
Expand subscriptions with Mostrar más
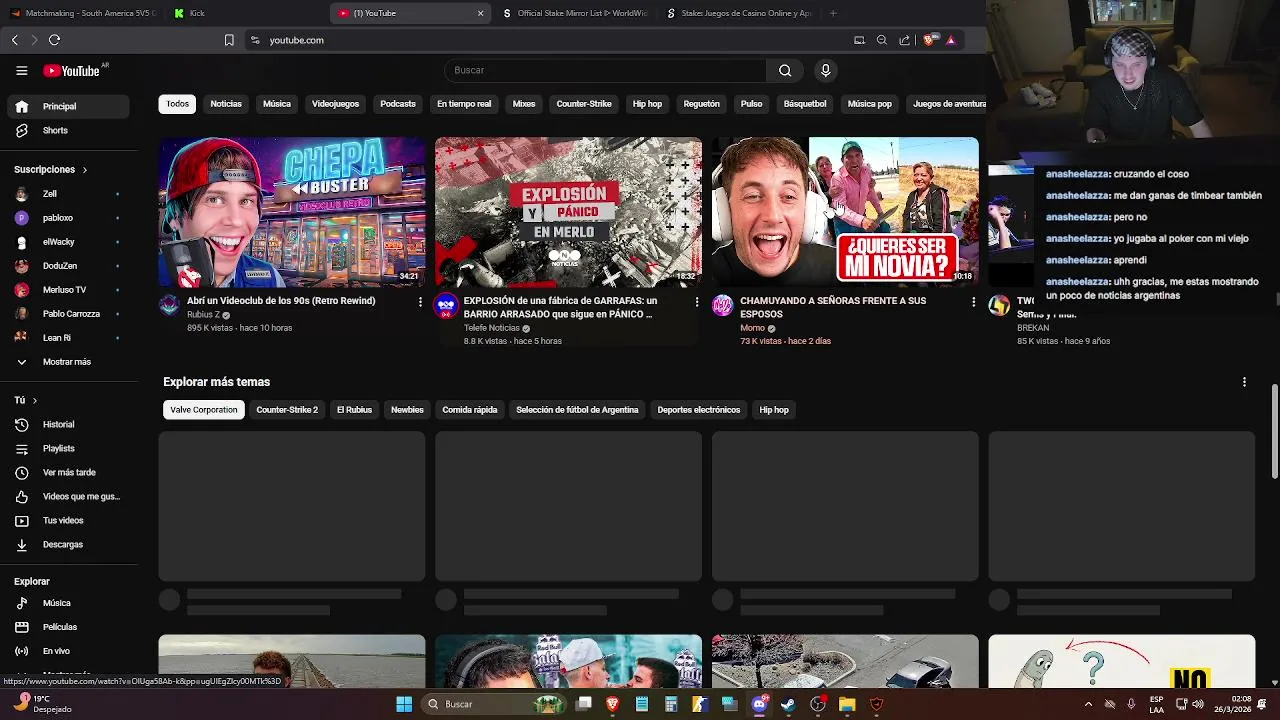[x=68, y=362]
